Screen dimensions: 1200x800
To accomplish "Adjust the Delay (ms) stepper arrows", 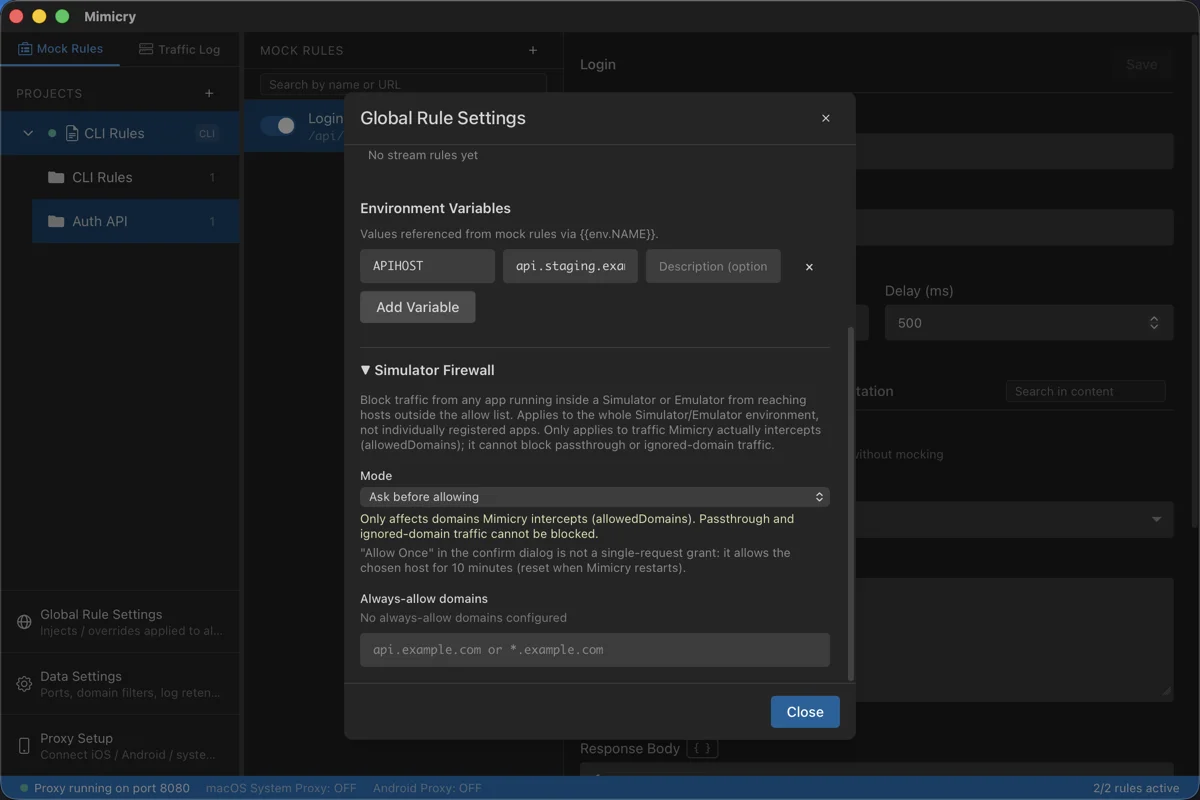I will pyautogui.click(x=1154, y=323).
